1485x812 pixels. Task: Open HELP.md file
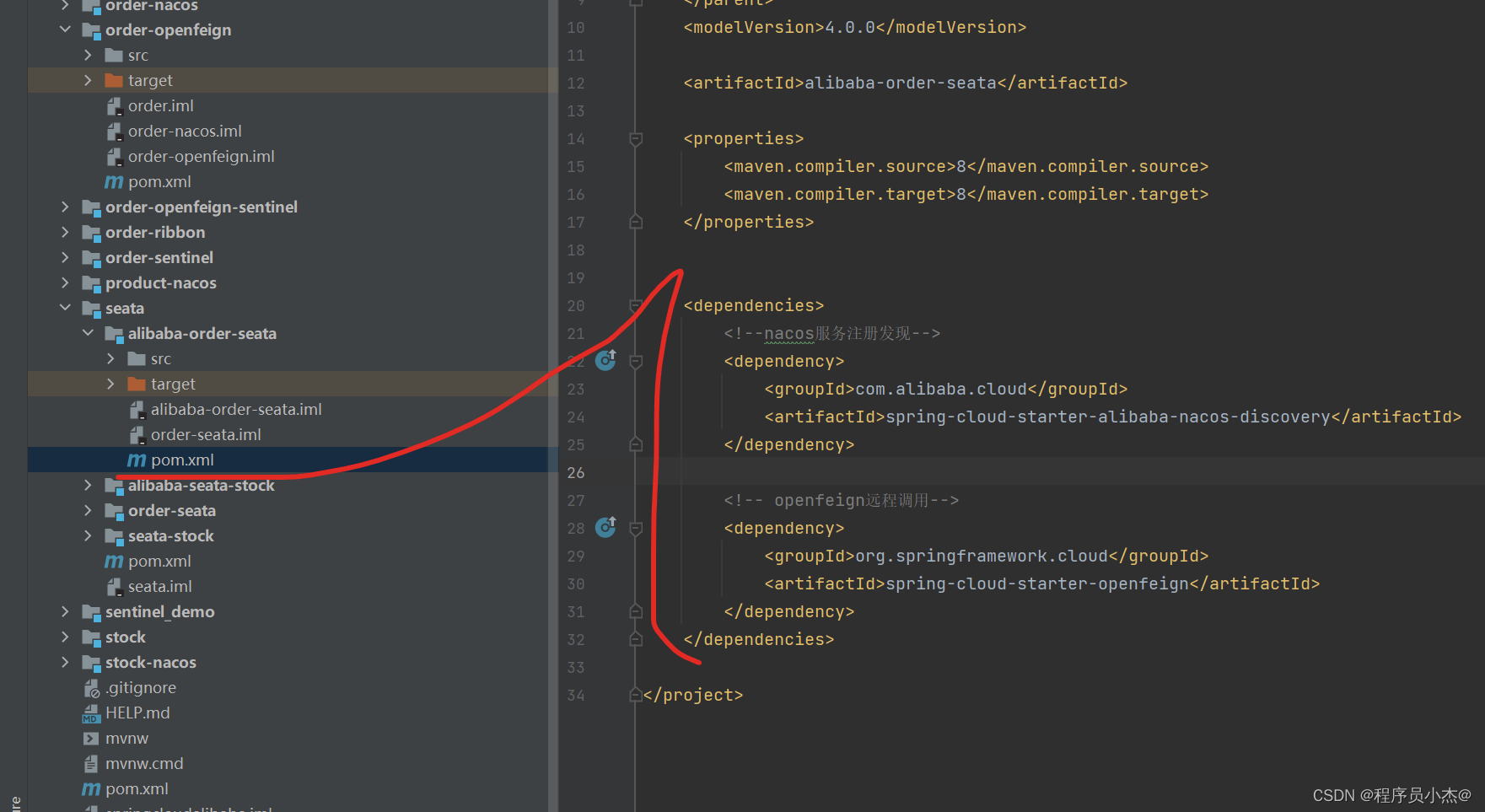coord(137,713)
